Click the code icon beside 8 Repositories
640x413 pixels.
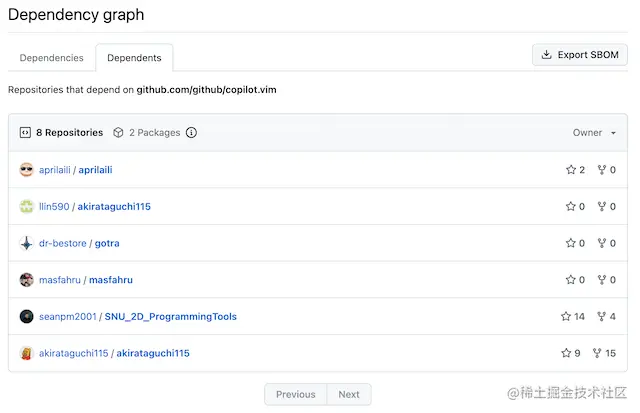coord(25,133)
